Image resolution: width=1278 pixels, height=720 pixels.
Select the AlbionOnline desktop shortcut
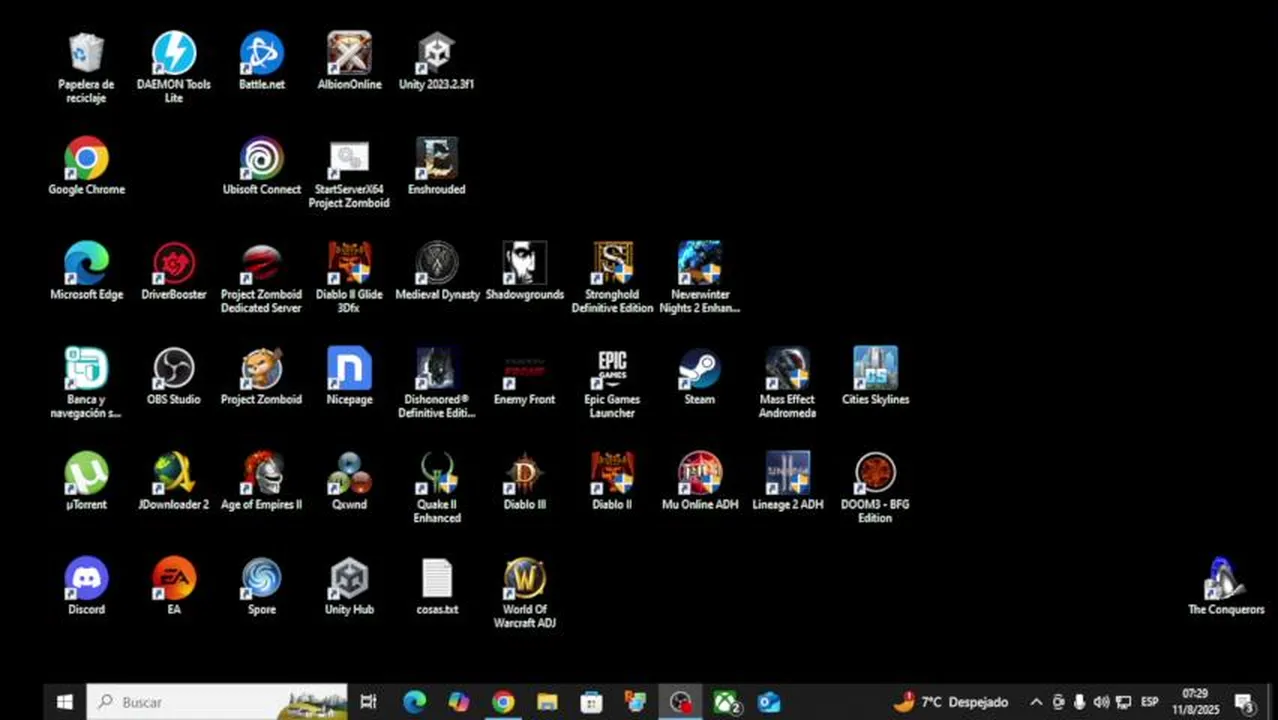tap(349, 61)
